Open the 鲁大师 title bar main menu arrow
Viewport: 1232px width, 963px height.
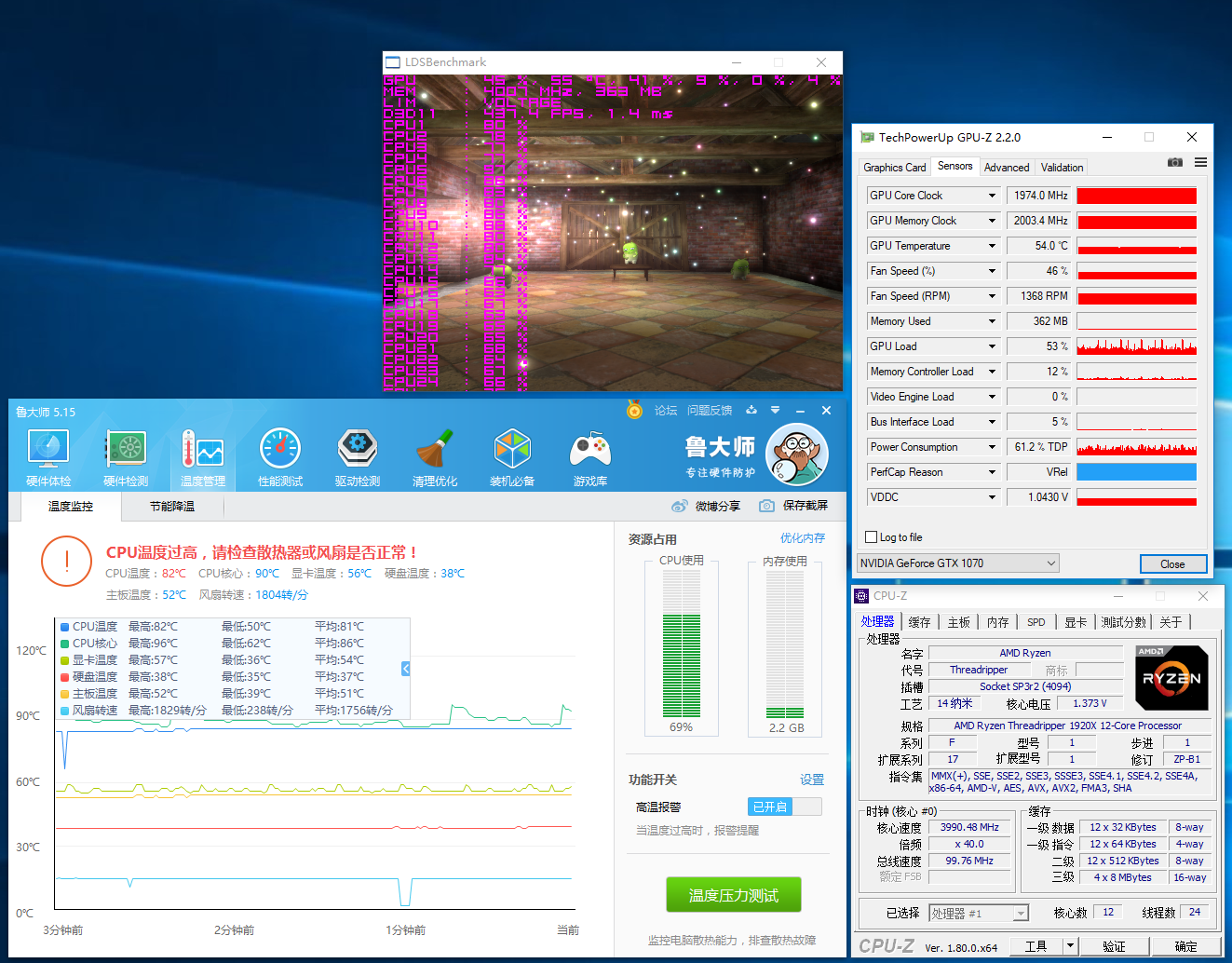(x=775, y=410)
